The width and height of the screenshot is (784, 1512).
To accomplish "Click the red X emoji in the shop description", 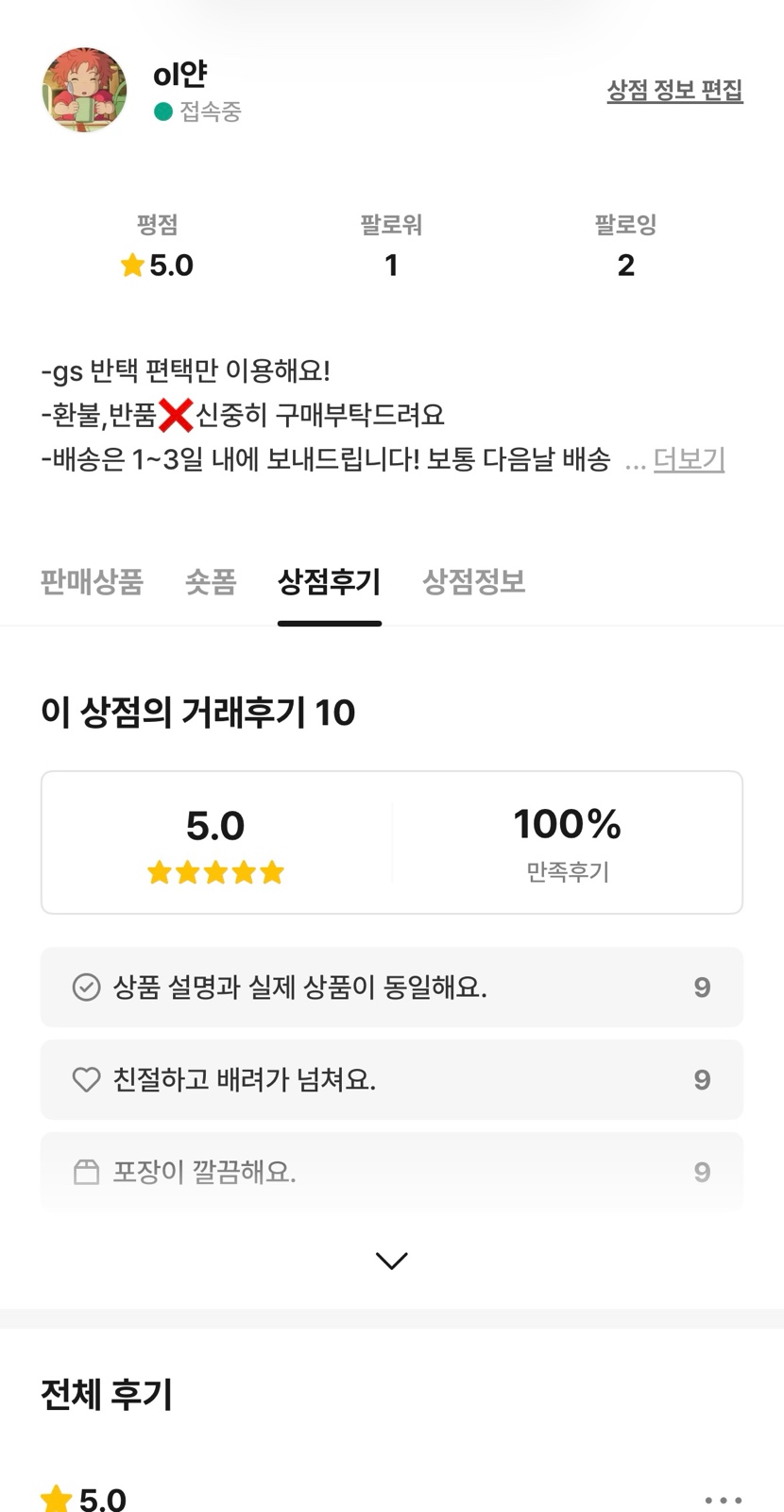I will pos(176,415).
